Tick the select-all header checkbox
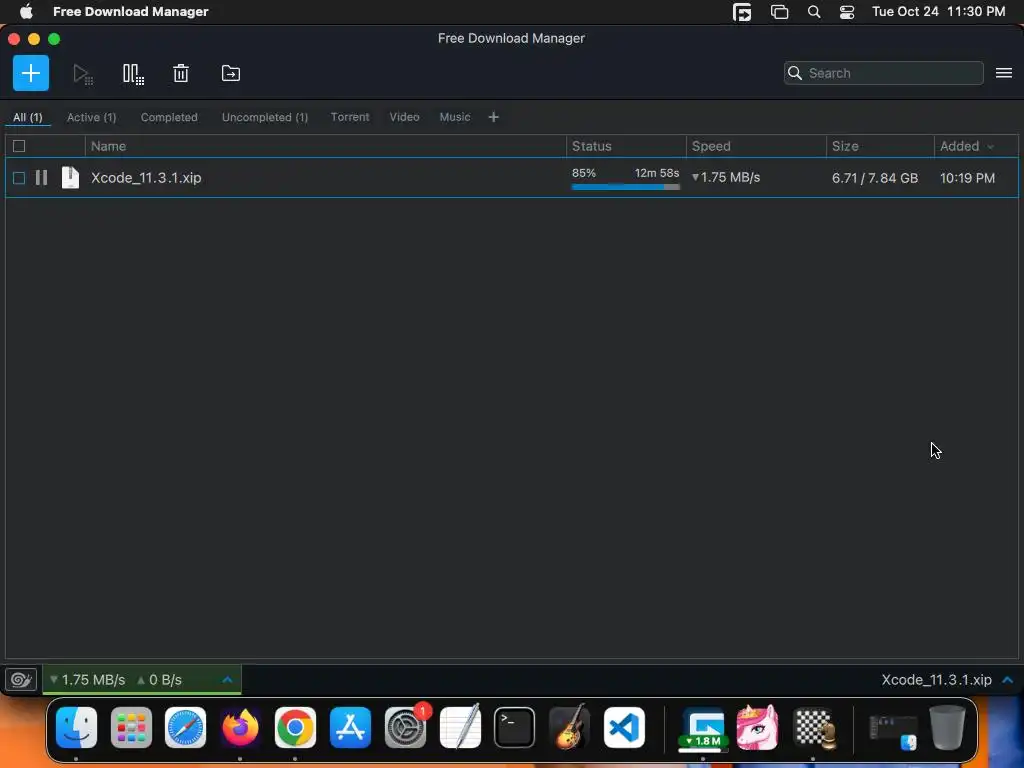Image resolution: width=1024 pixels, height=768 pixels. [x=19, y=146]
